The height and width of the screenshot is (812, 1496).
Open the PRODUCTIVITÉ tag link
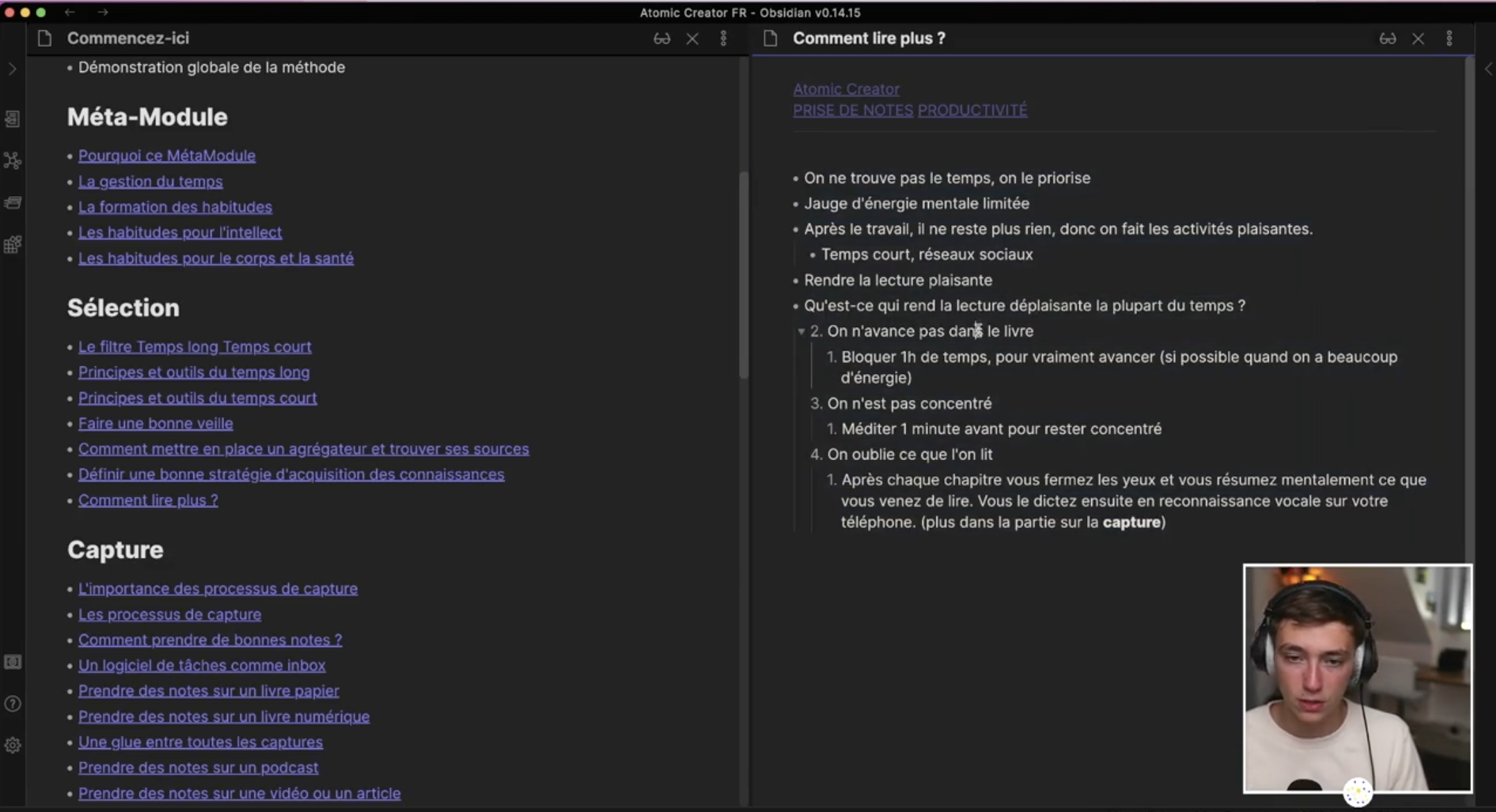click(972, 110)
